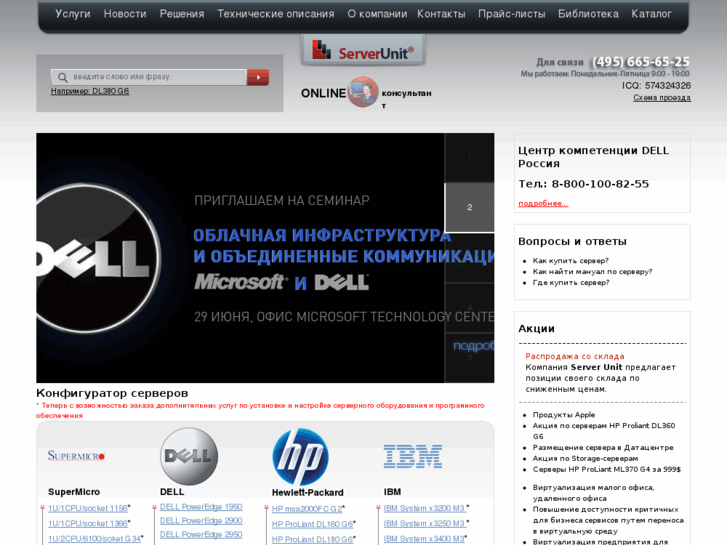Open 'Где купить сервер?' question
The height and width of the screenshot is (545, 727).
(x=571, y=282)
